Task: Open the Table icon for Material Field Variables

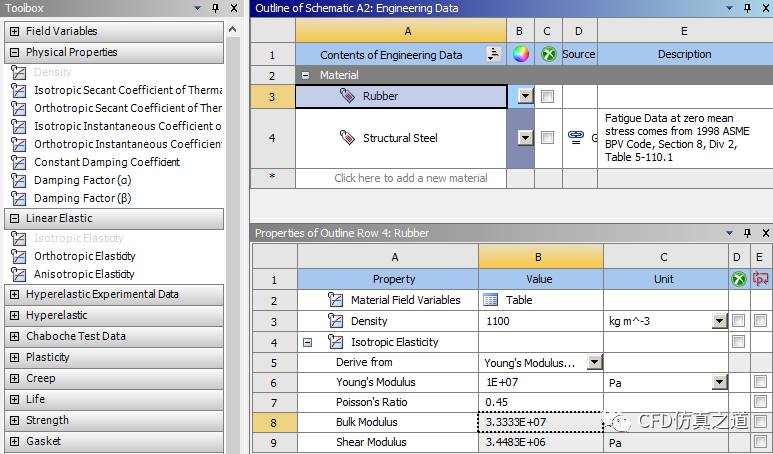Action: 491,300
